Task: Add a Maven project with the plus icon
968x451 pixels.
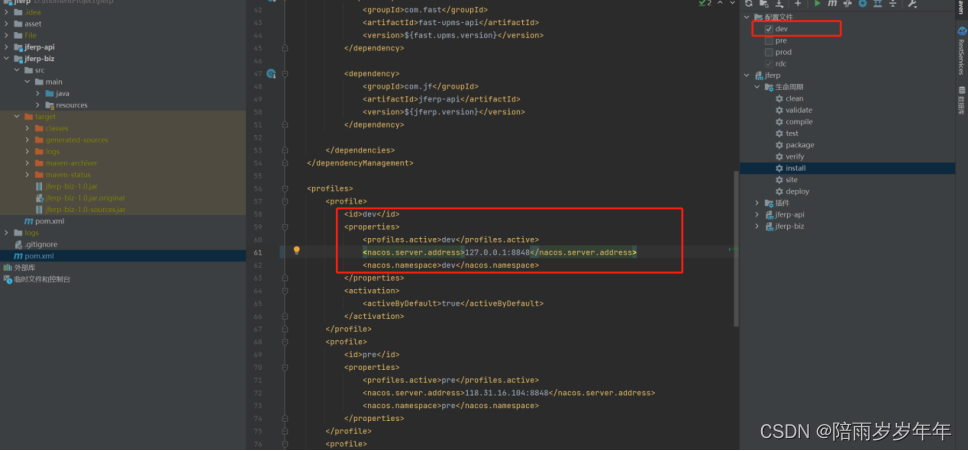Action: coord(798,4)
